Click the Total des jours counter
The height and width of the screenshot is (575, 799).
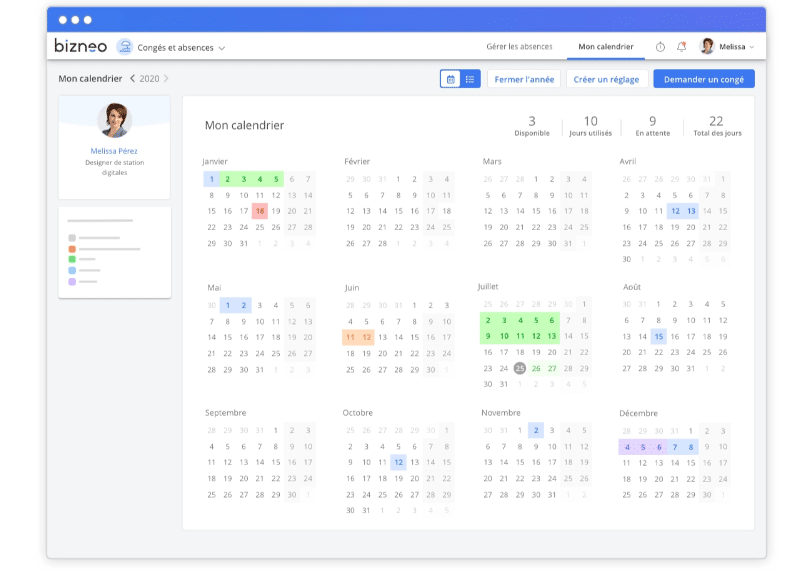pyautogui.click(x=717, y=126)
